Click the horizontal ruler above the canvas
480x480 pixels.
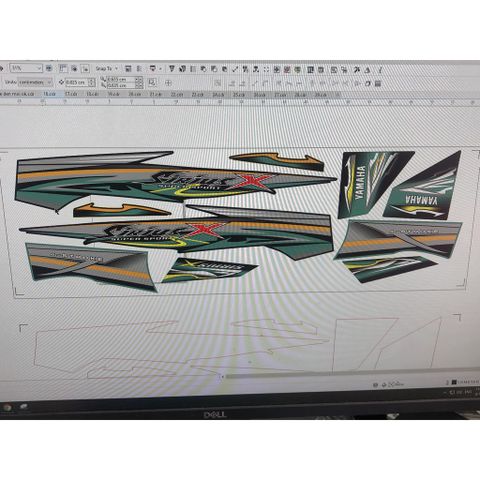(x=240, y=102)
